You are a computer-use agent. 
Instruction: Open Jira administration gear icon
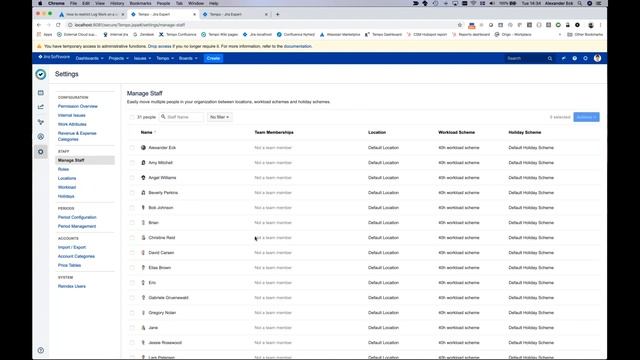tap(585, 58)
